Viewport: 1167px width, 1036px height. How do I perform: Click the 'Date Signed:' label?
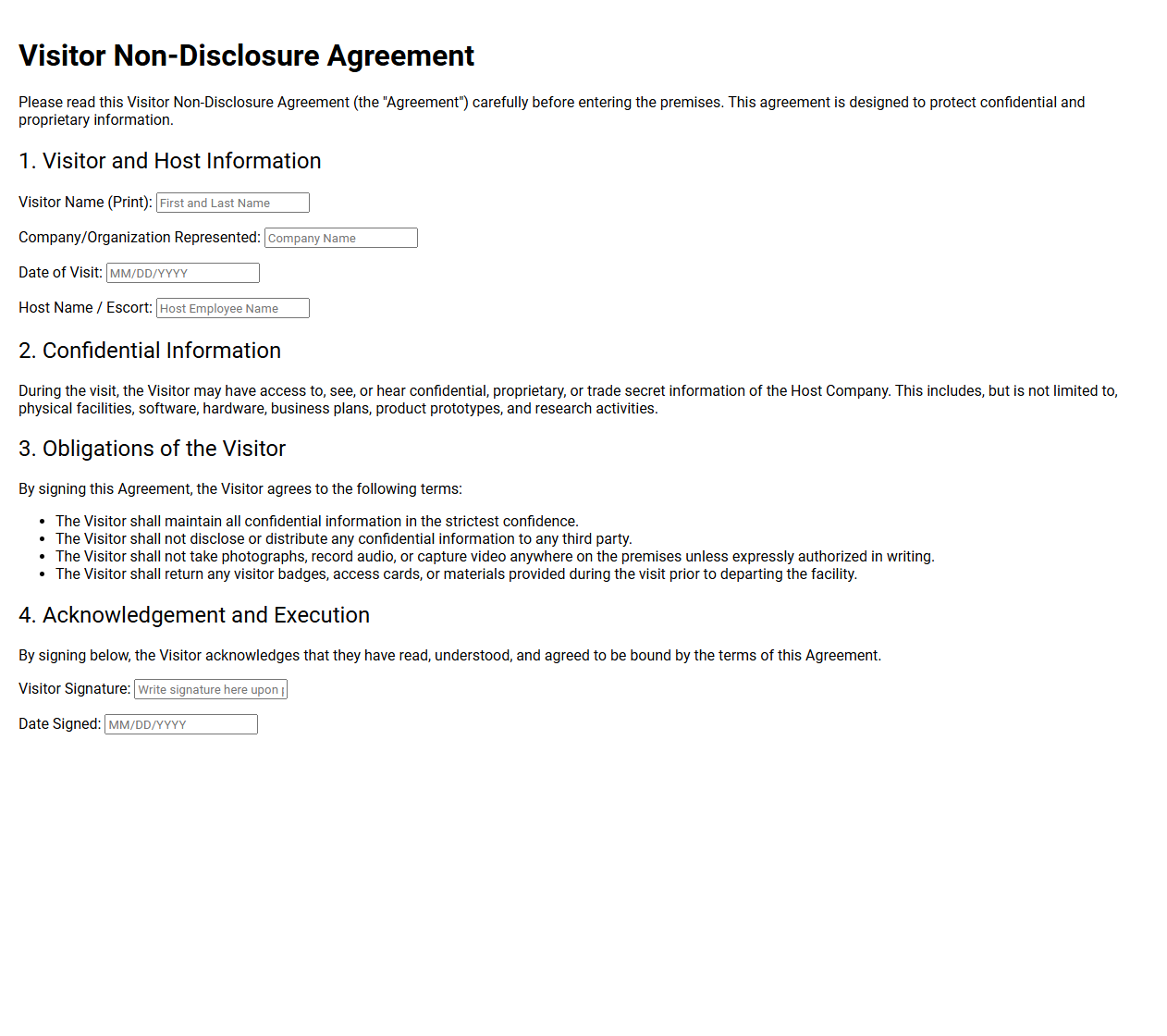pyautogui.click(x=59, y=724)
